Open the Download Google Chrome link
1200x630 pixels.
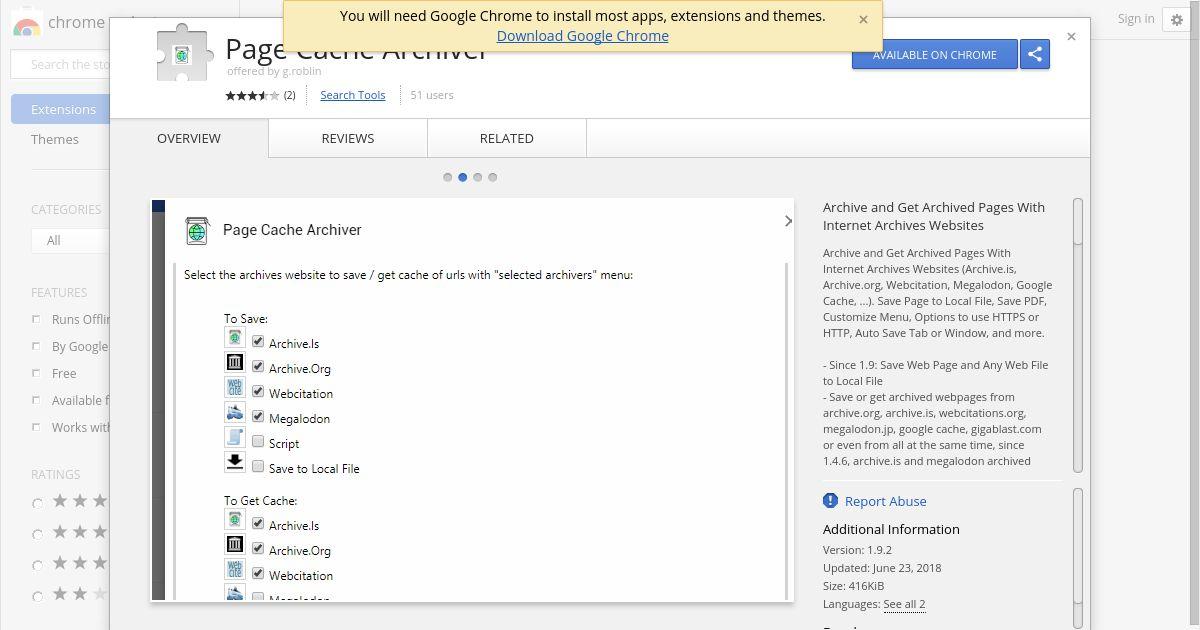point(583,36)
